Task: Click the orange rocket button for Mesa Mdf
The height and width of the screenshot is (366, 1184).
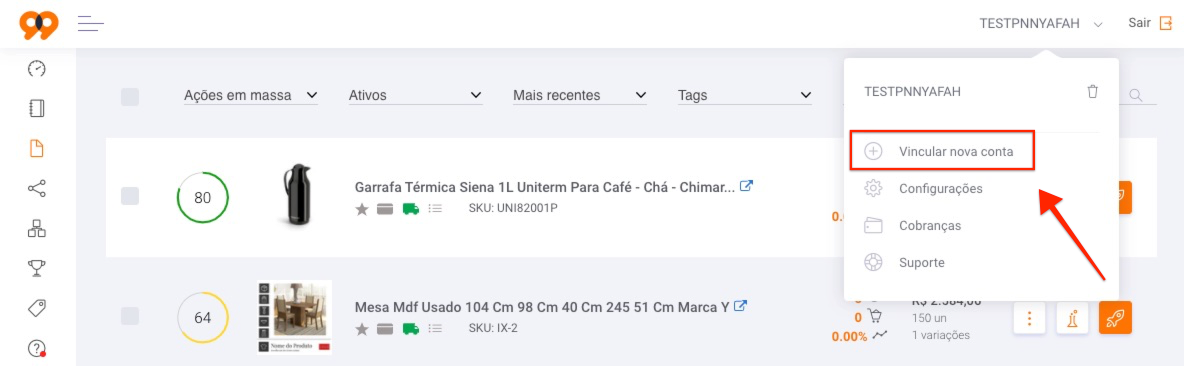Action: (1115, 318)
